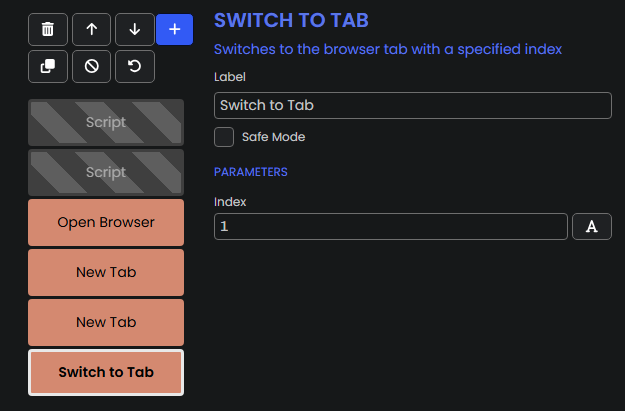The width and height of the screenshot is (625, 411).
Task: Add a new step with plus button
Action: 175,29
